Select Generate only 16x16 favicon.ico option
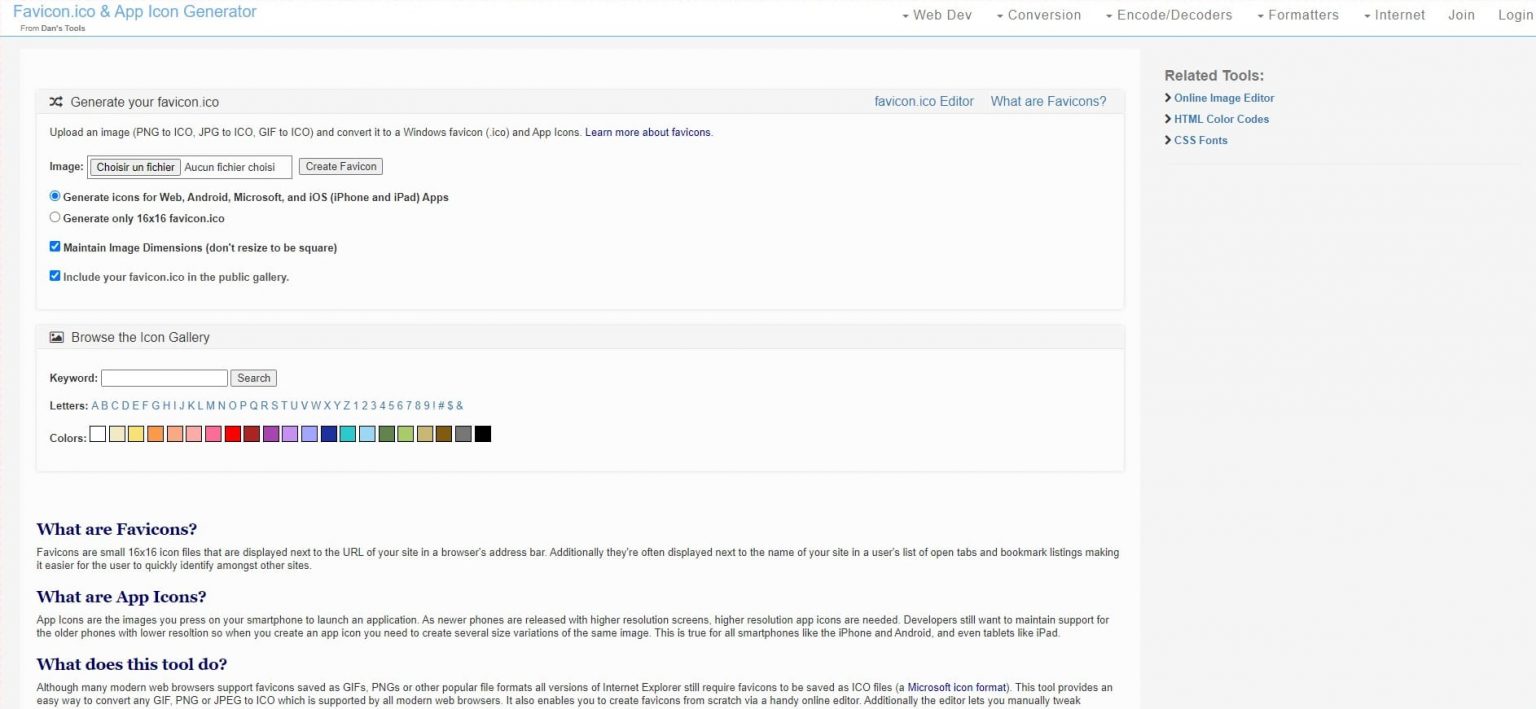Image resolution: width=1536 pixels, height=709 pixels. coord(55,217)
